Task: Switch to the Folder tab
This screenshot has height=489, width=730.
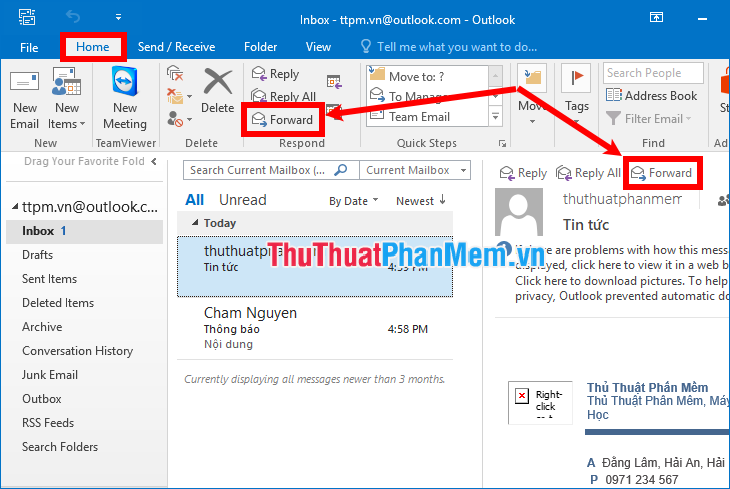Action: point(260,47)
